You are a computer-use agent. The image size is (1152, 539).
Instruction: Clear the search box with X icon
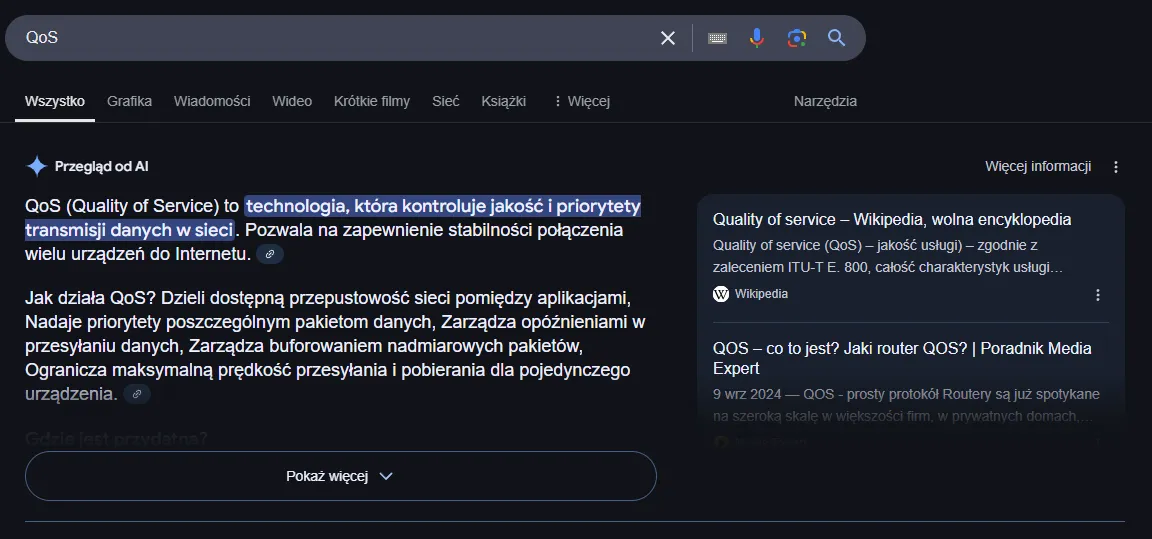click(x=667, y=38)
